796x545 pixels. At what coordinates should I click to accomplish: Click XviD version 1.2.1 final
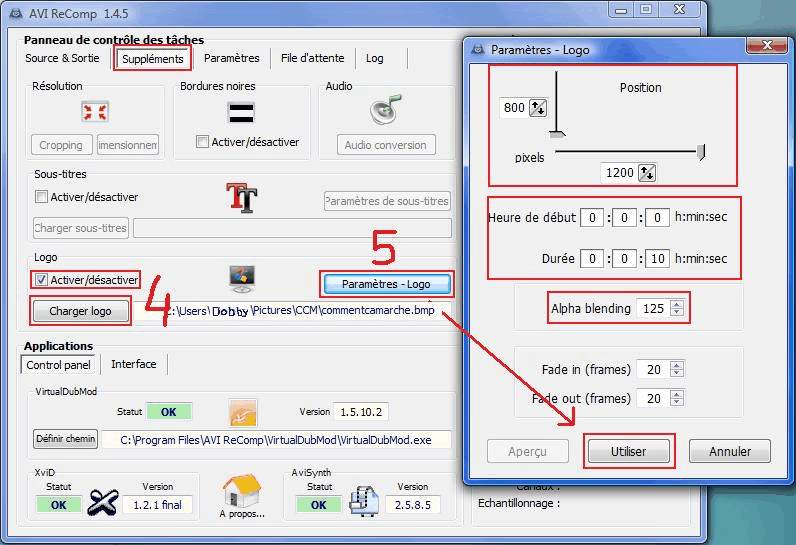[157, 505]
